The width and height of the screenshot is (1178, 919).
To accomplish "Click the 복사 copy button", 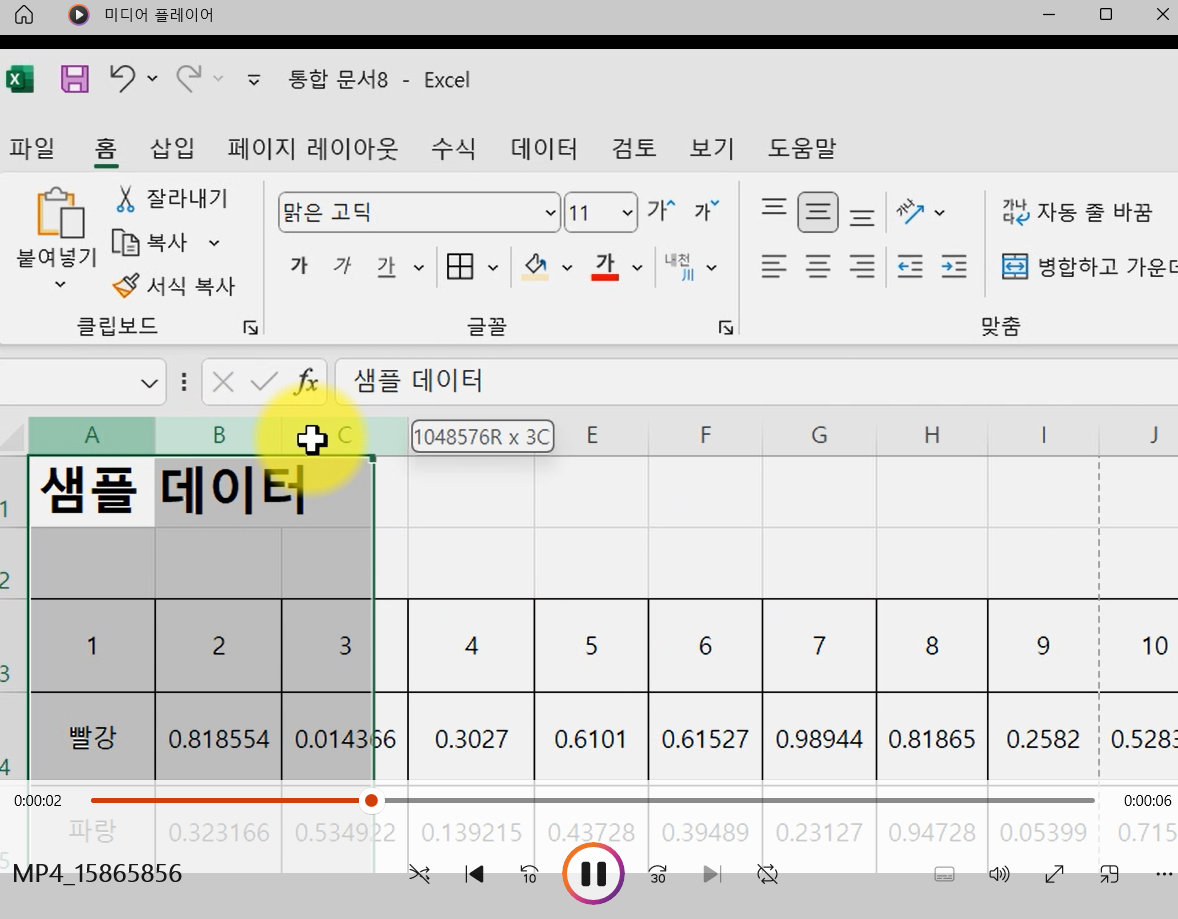I will click(150, 242).
